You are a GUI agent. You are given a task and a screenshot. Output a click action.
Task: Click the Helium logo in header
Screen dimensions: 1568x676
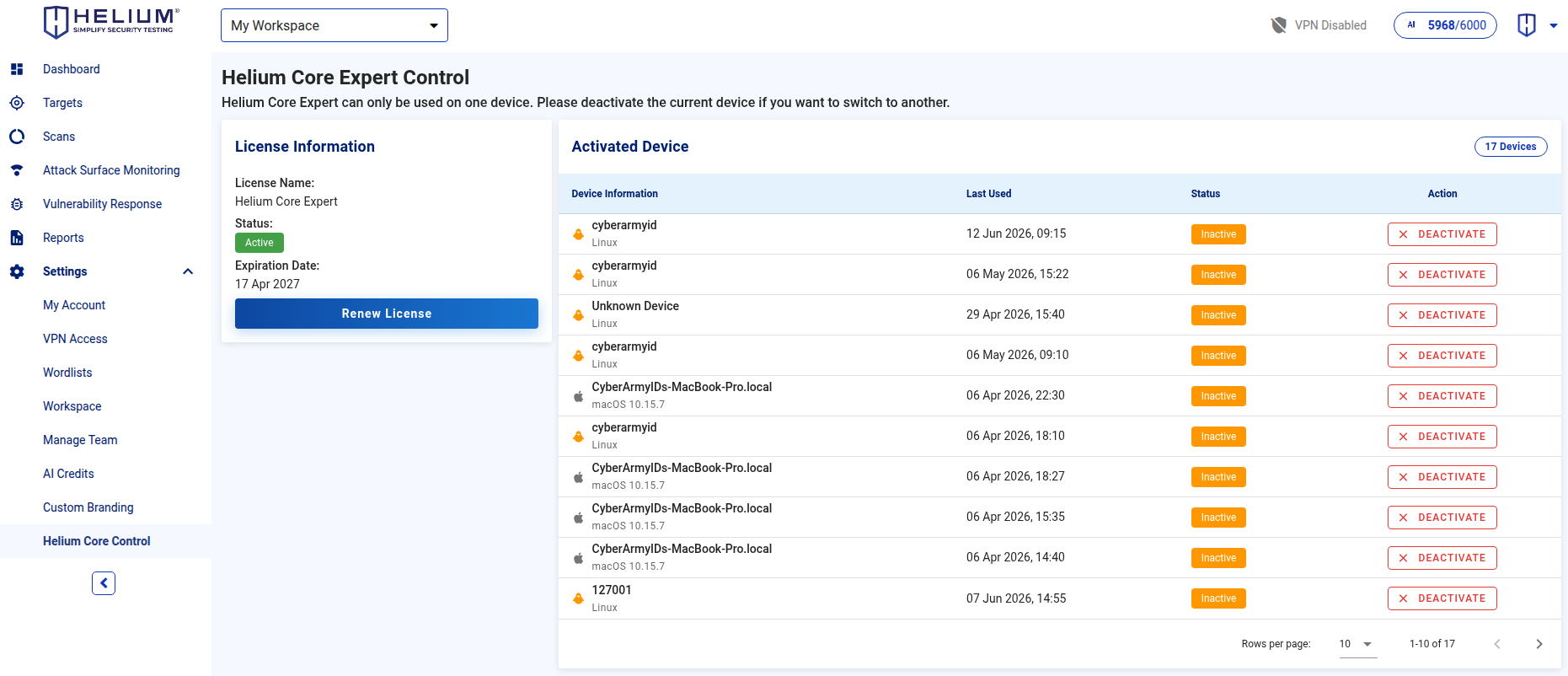click(111, 23)
